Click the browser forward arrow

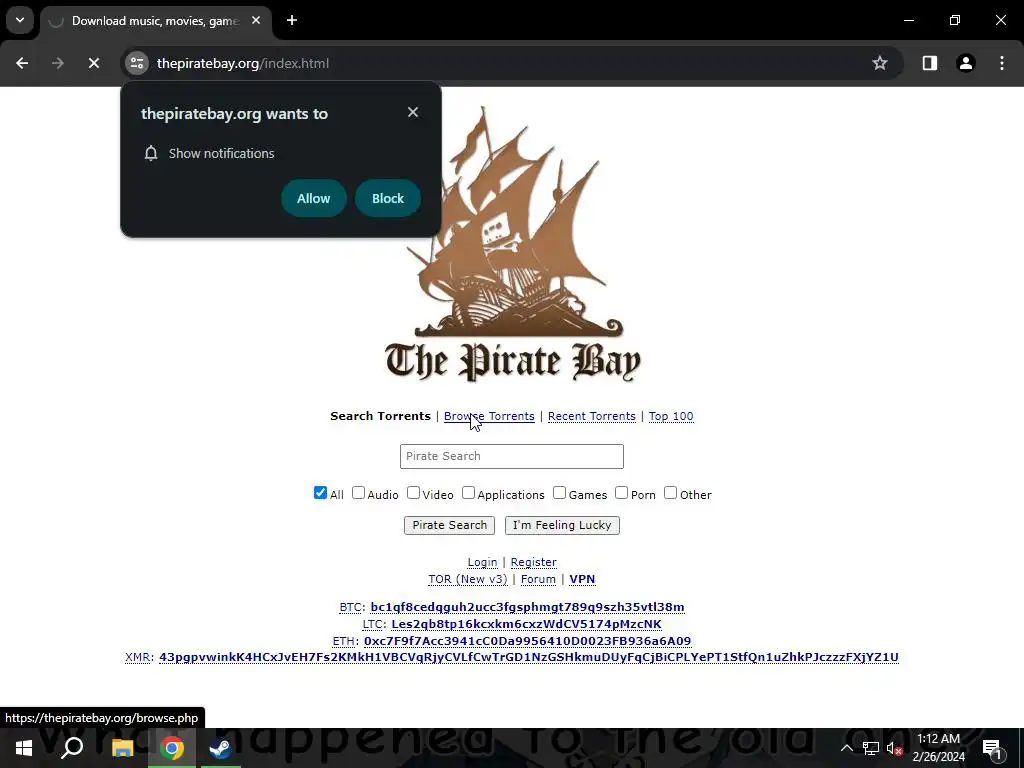coord(58,63)
